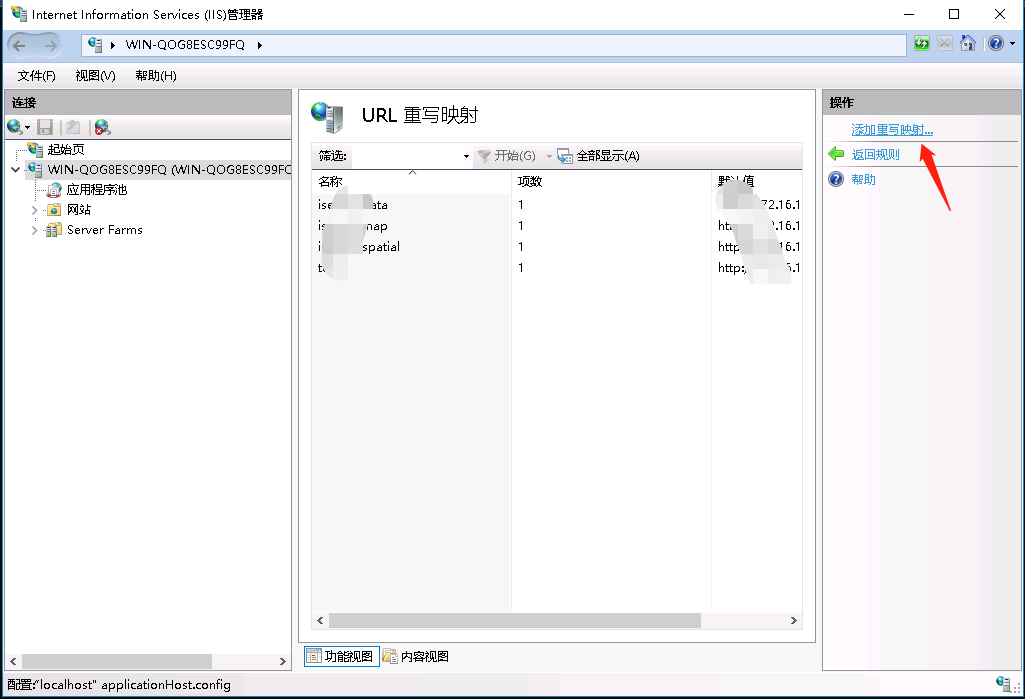The width and height of the screenshot is (1025, 699).
Task: Click the blue help icon in the 操作 pane
Action: pos(836,179)
